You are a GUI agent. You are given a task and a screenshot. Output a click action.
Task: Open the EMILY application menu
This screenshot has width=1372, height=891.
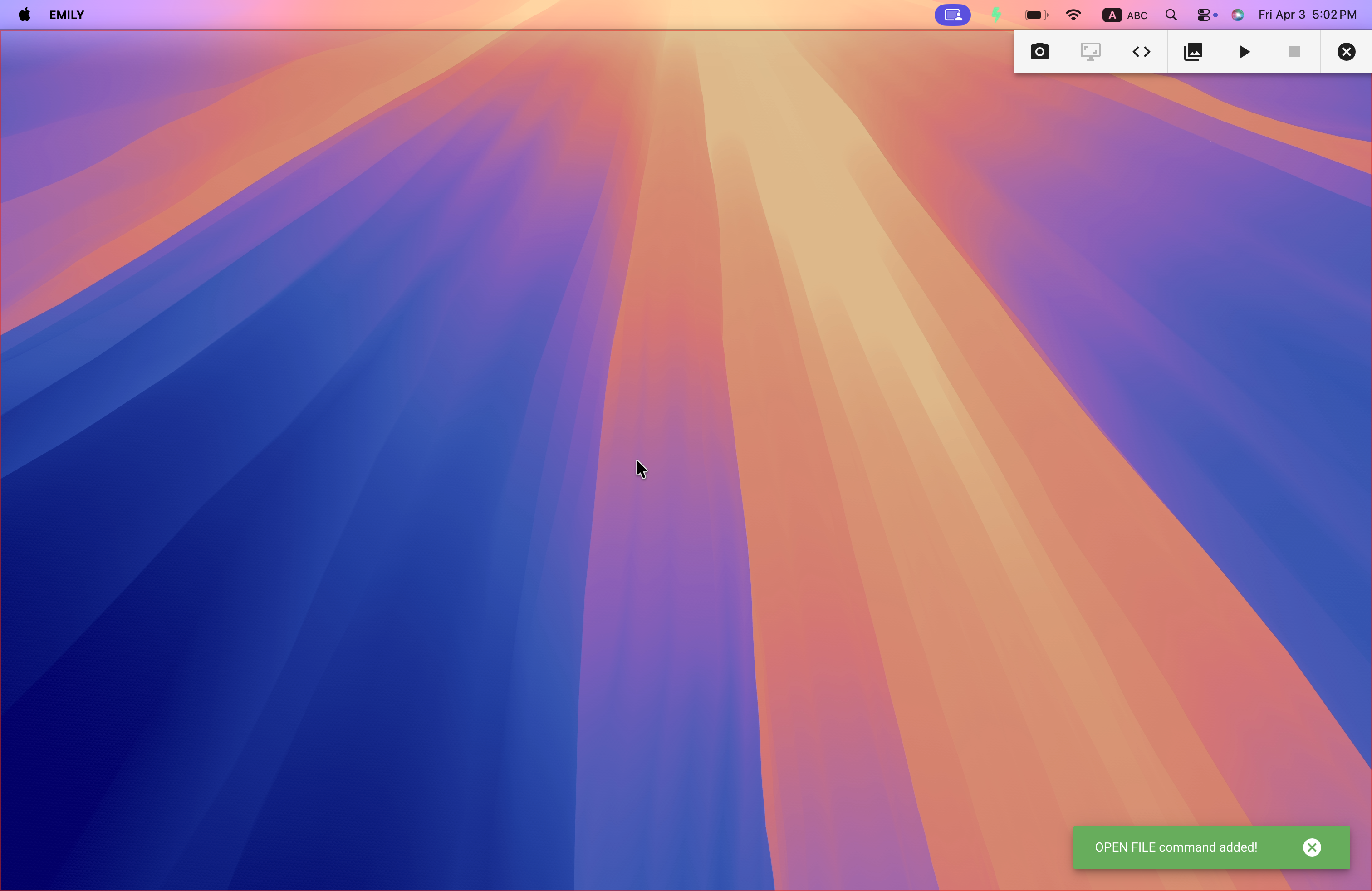pyautogui.click(x=66, y=15)
